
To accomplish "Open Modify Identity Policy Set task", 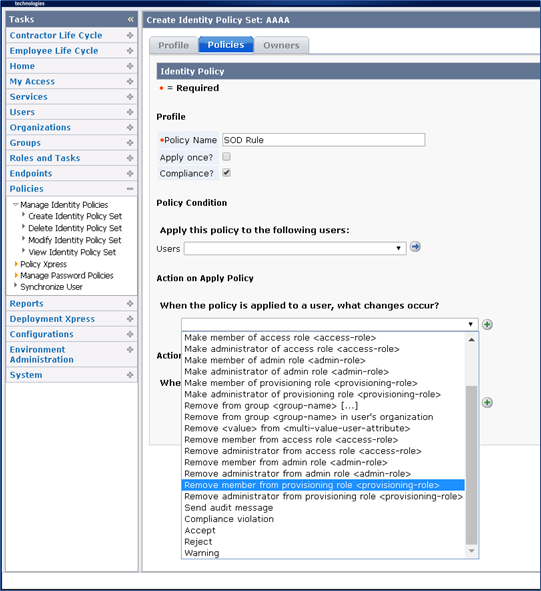I will [x=75, y=240].
